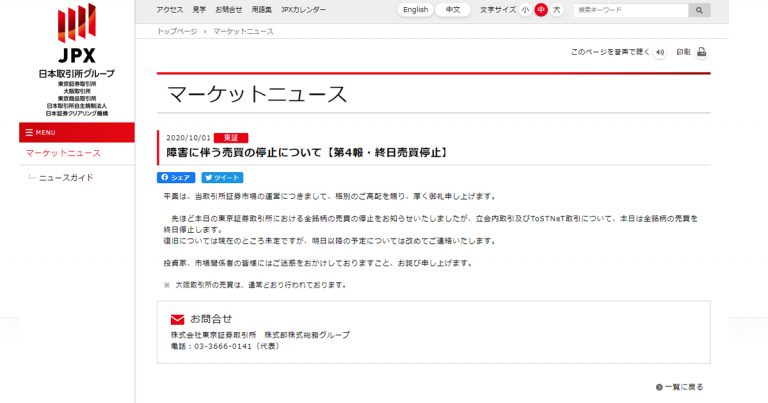Switch language to 中文
Viewport: 768px width, 403px height.
pyautogui.click(x=452, y=10)
